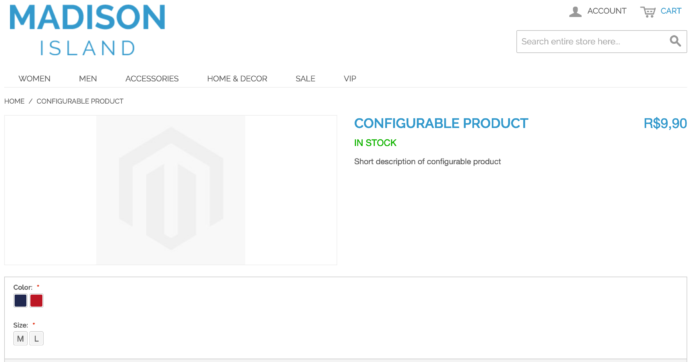Open the Accessories menu
Viewport: 700px width, 362px height.
click(x=152, y=79)
